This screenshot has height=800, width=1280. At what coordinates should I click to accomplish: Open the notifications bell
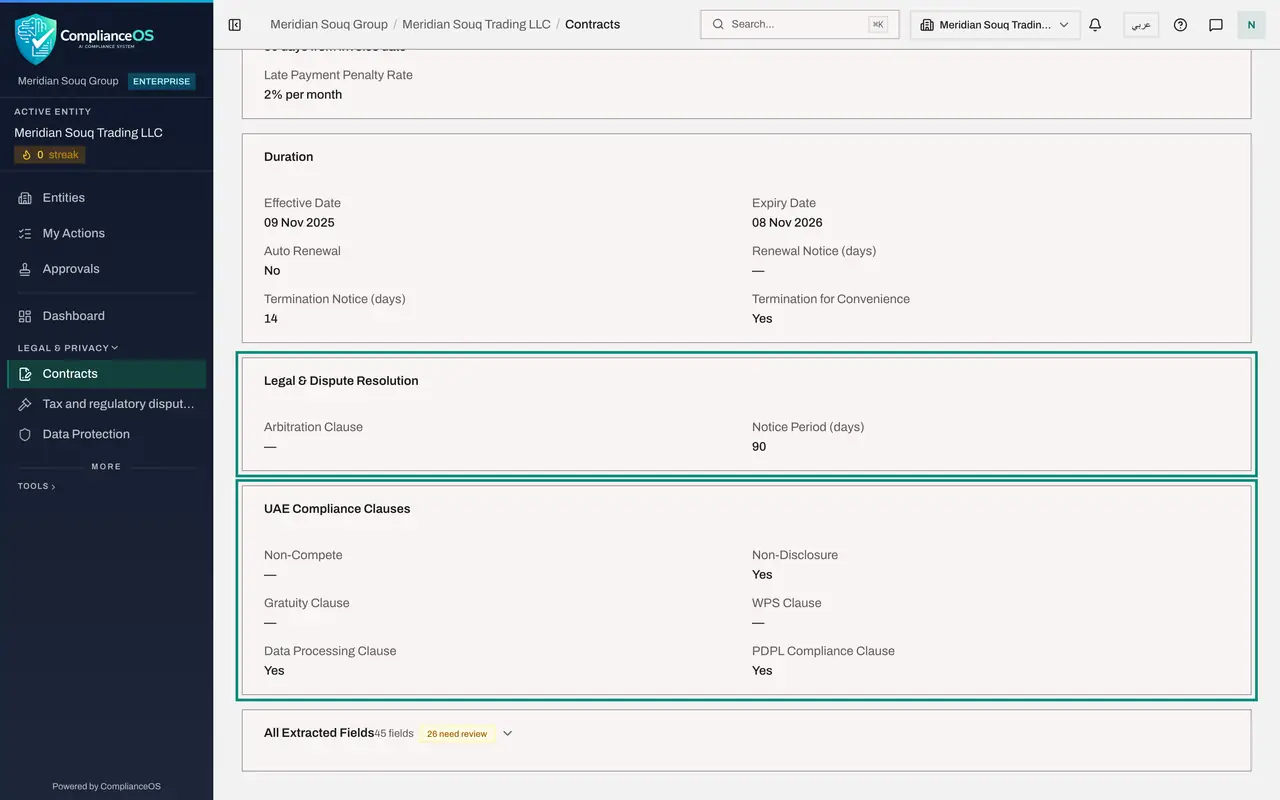(x=1095, y=24)
